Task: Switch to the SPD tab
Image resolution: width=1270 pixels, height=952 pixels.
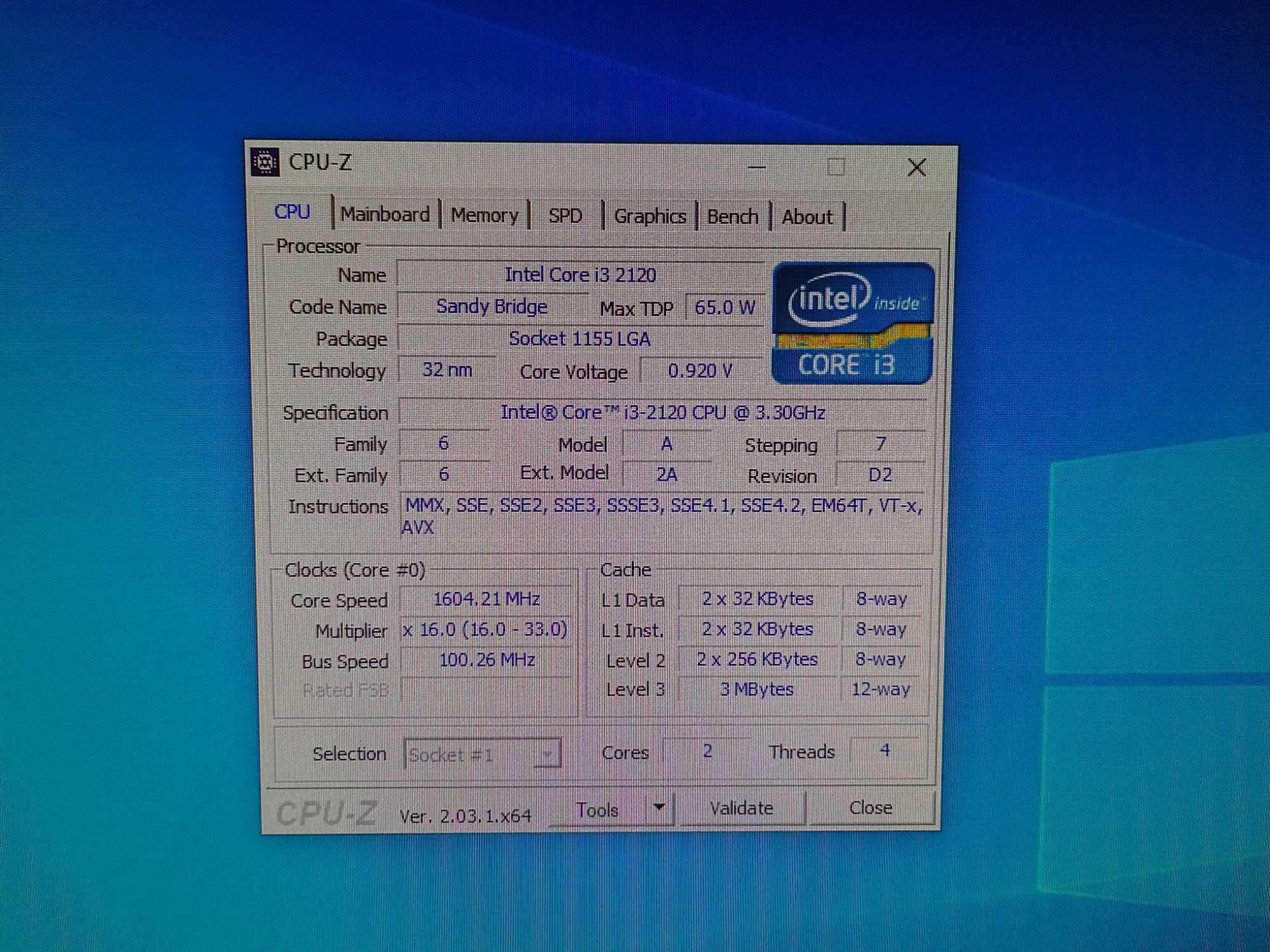Action: pyautogui.click(x=565, y=216)
